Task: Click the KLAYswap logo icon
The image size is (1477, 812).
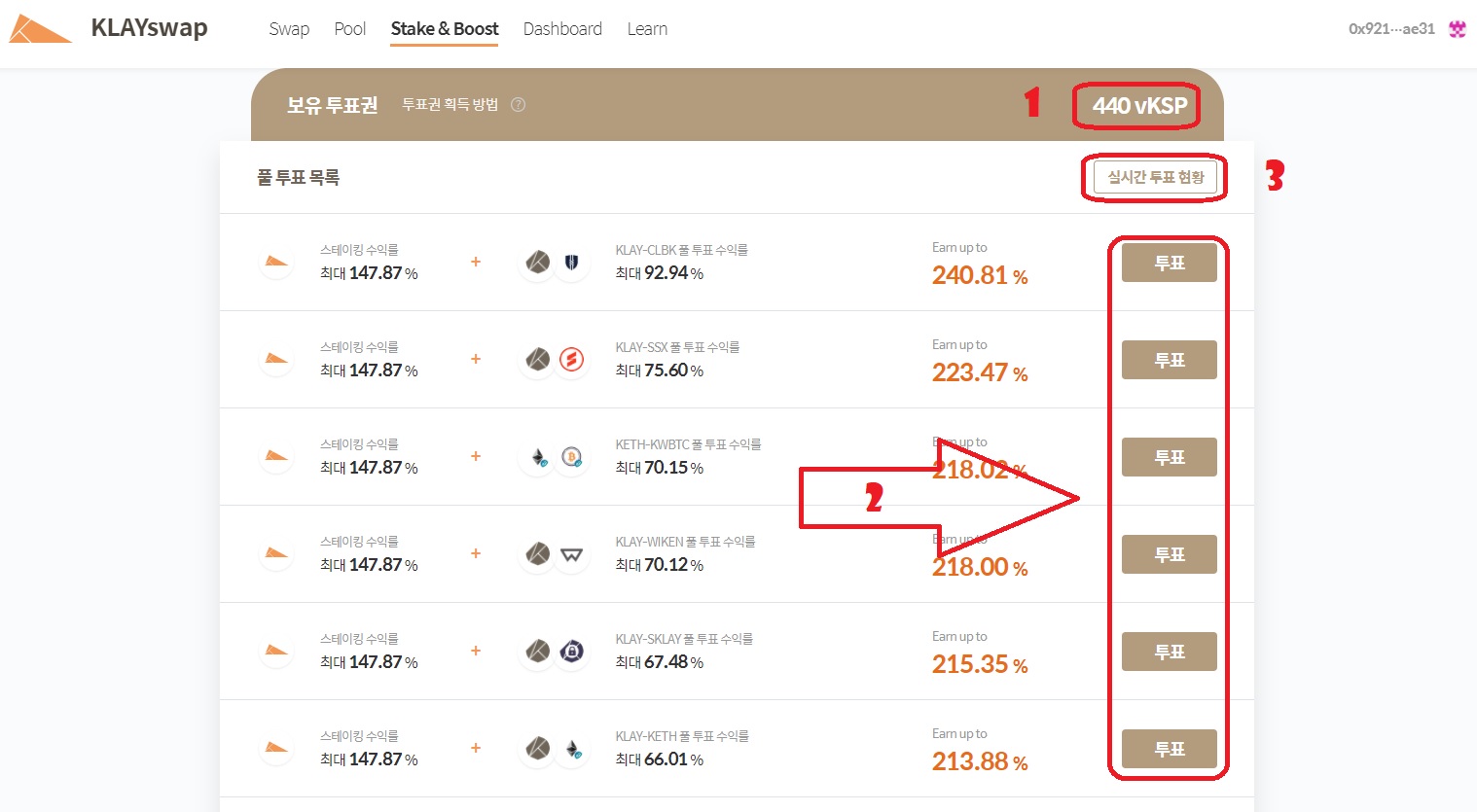Action: point(41,29)
